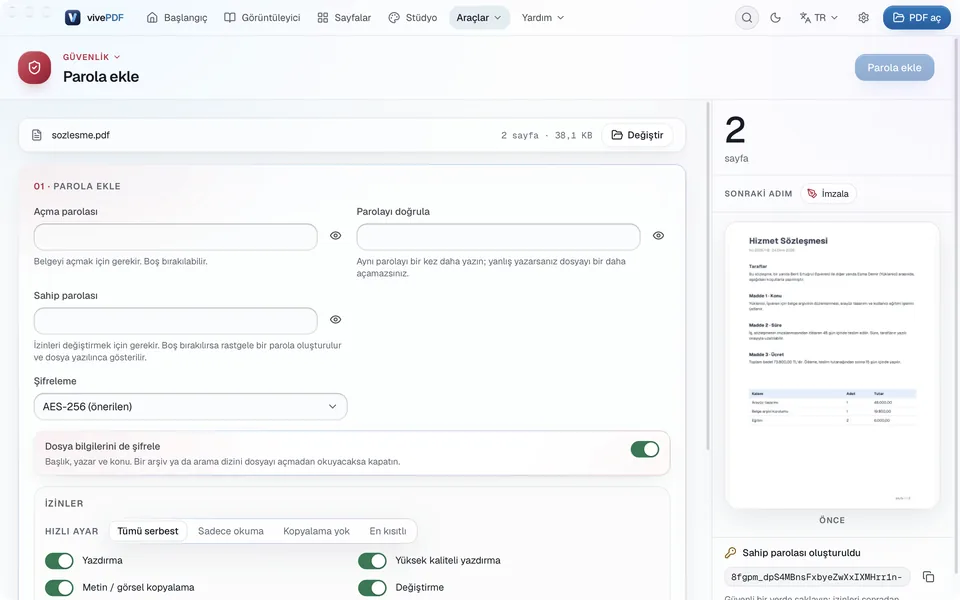Go to next step İmzala
Viewport: 960px width, 600px height.
[x=828, y=193]
